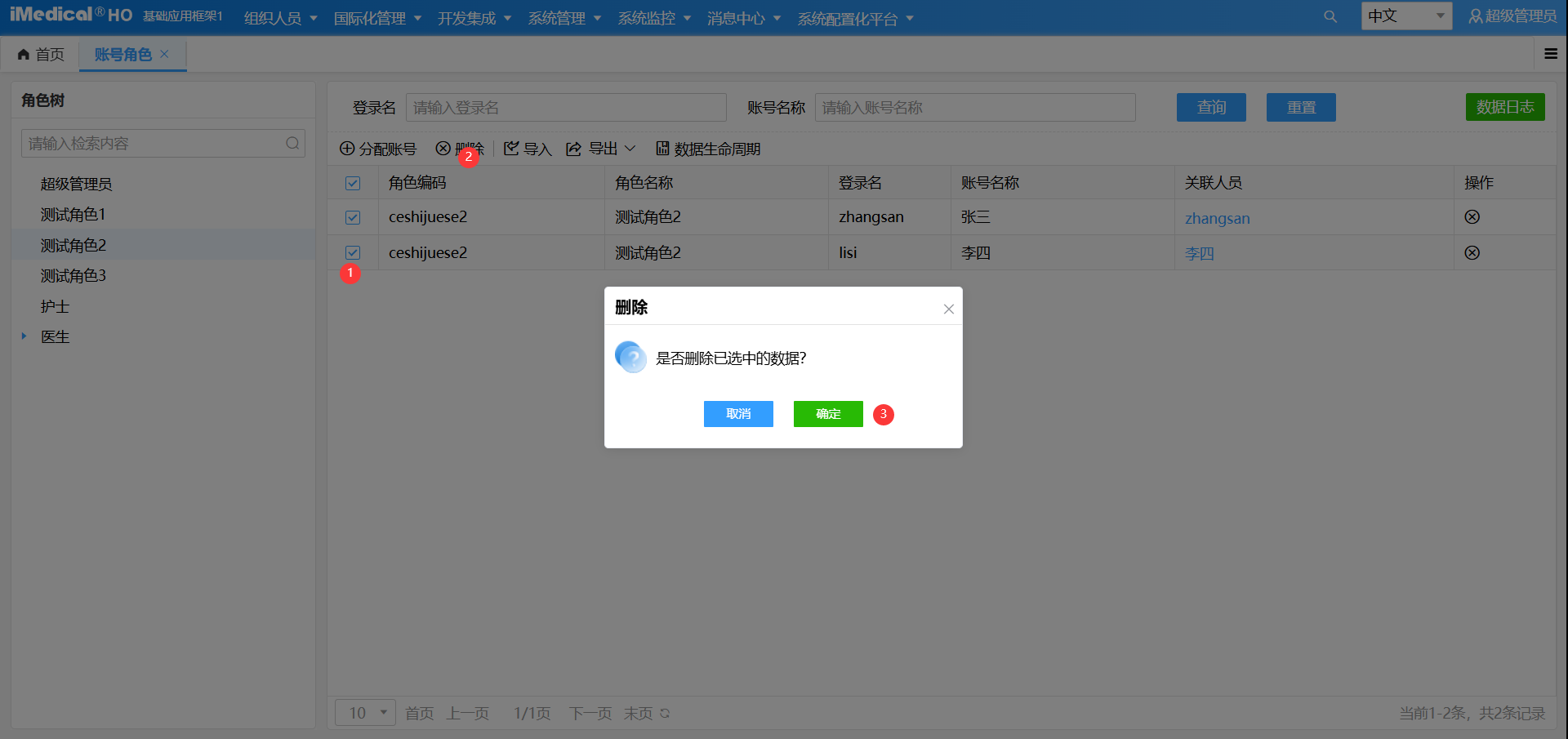
Task: Cancel deletion with the 取消 button
Action: click(738, 414)
